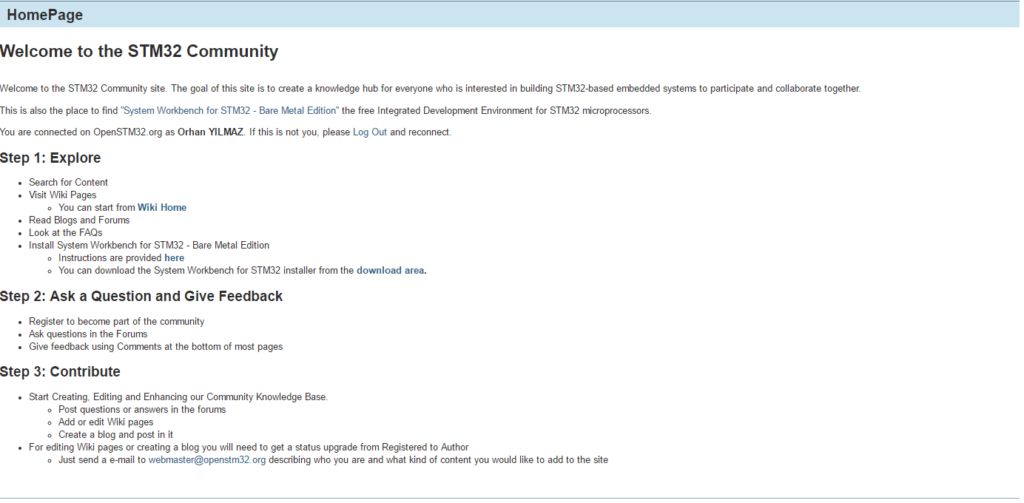
Task: Click the Step 2: Ask a Question heading
Action: 141,297
